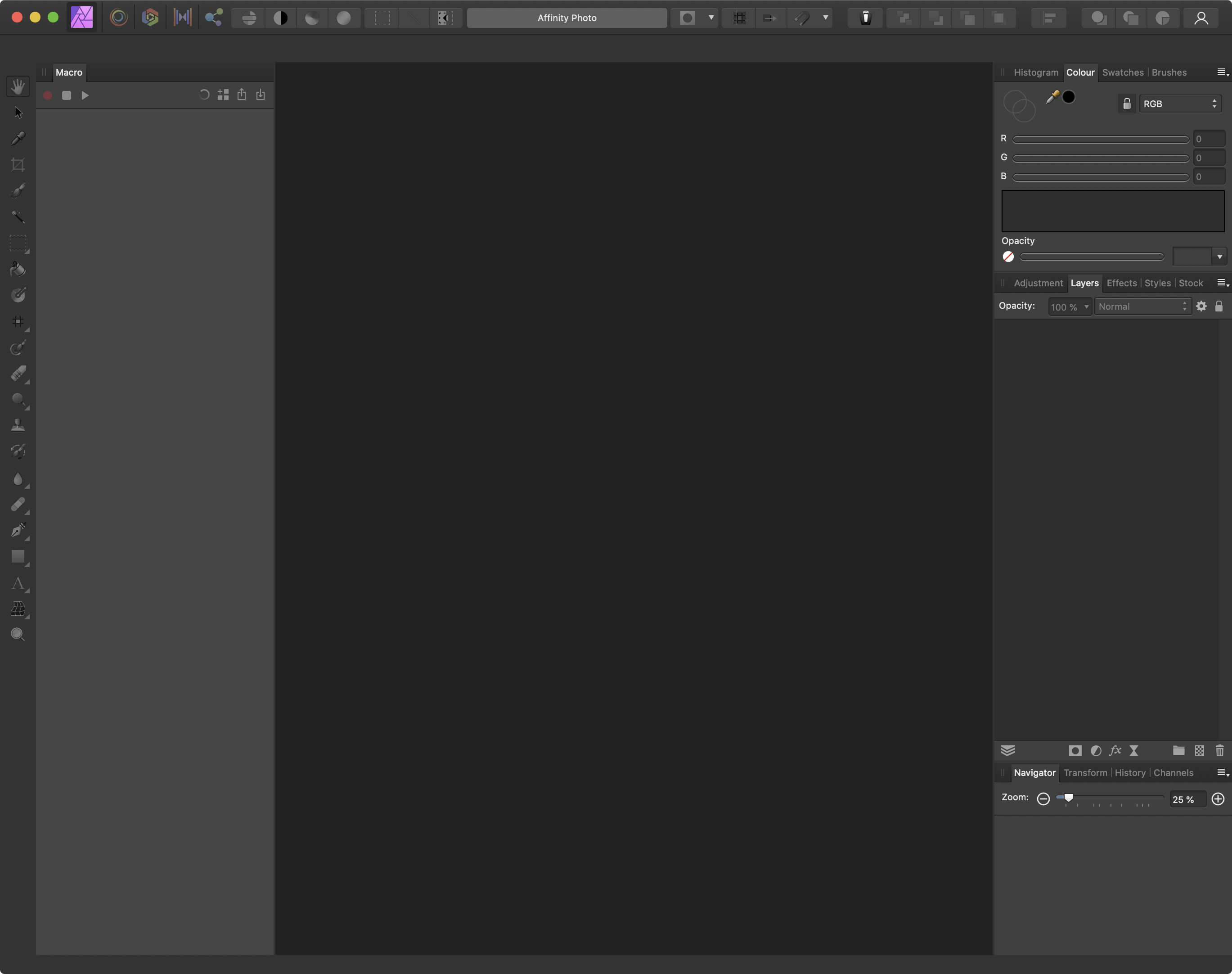
Task: Click the R colour slider
Action: (x=1100, y=139)
